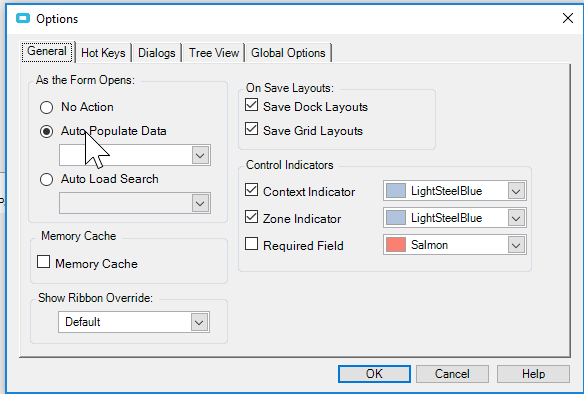Screen dimensions: 584x394
Task: Click the Options dialog title icon
Action: point(23,18)
